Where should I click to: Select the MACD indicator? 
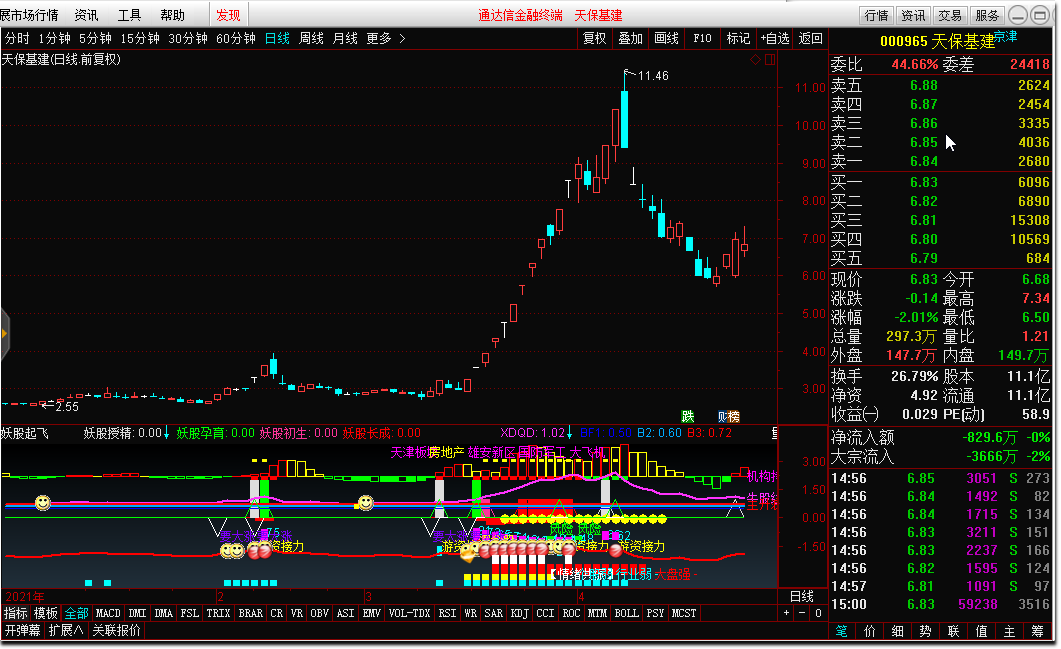pos(108,613)
